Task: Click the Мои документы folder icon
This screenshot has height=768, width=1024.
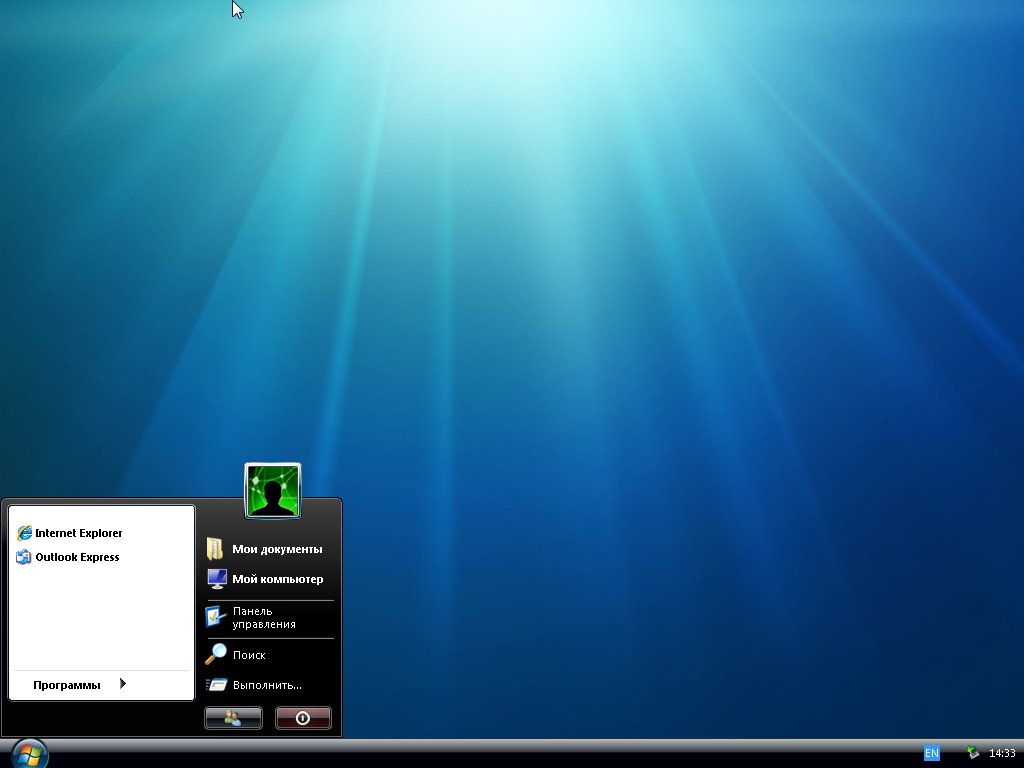Action: 215,549
